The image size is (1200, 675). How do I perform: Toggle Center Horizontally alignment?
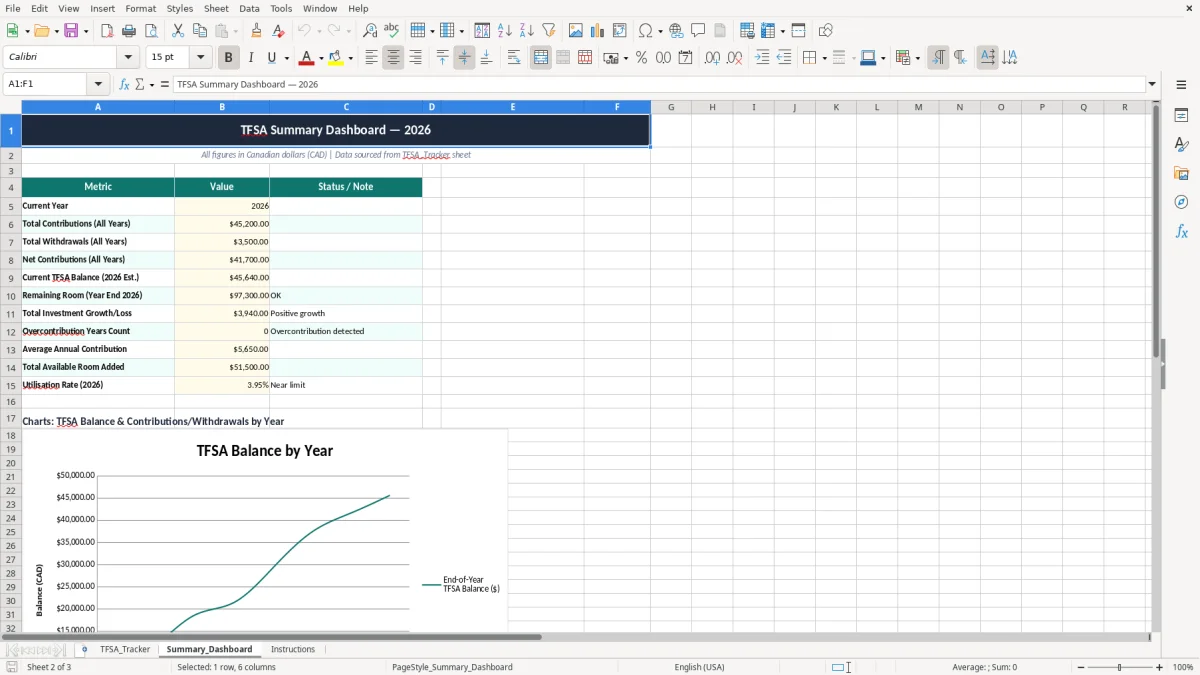click(393, 58)
